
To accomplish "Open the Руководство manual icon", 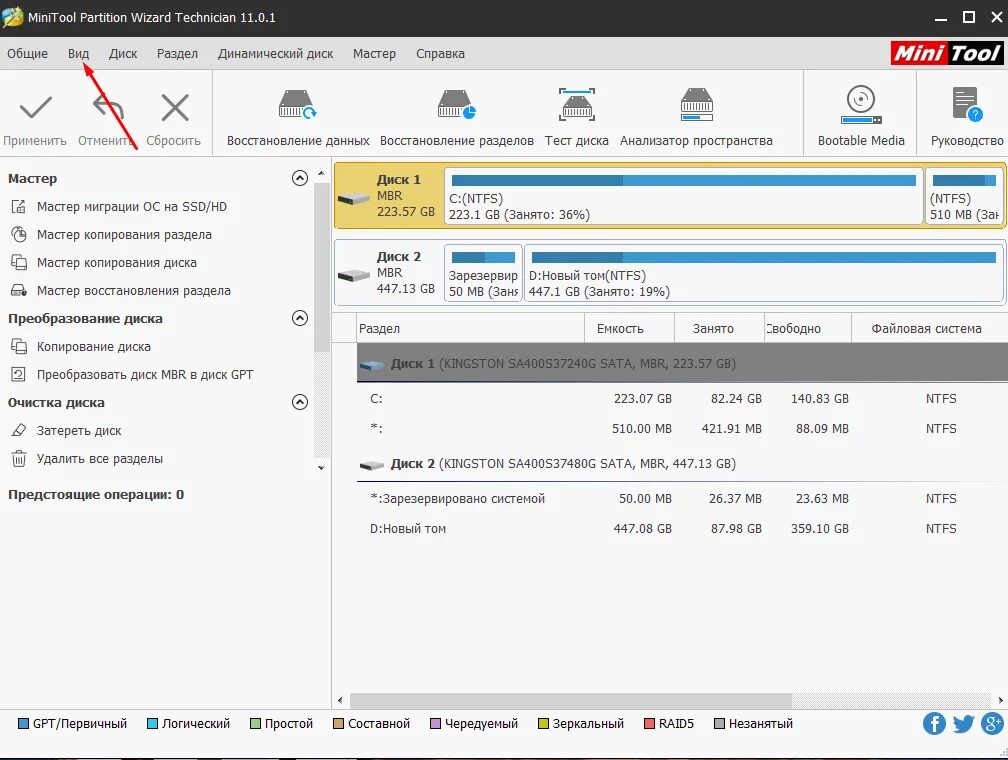I will pos(967,104).
